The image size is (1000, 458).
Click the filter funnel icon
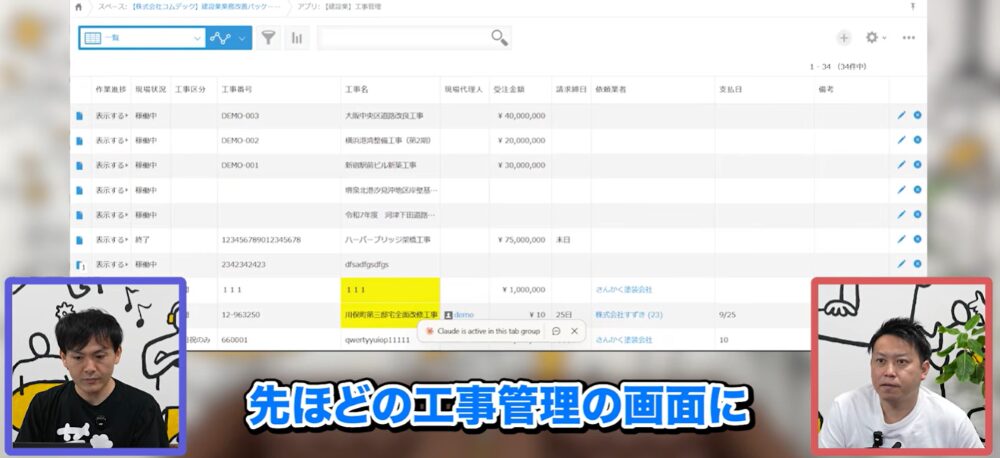click(268, 38)
